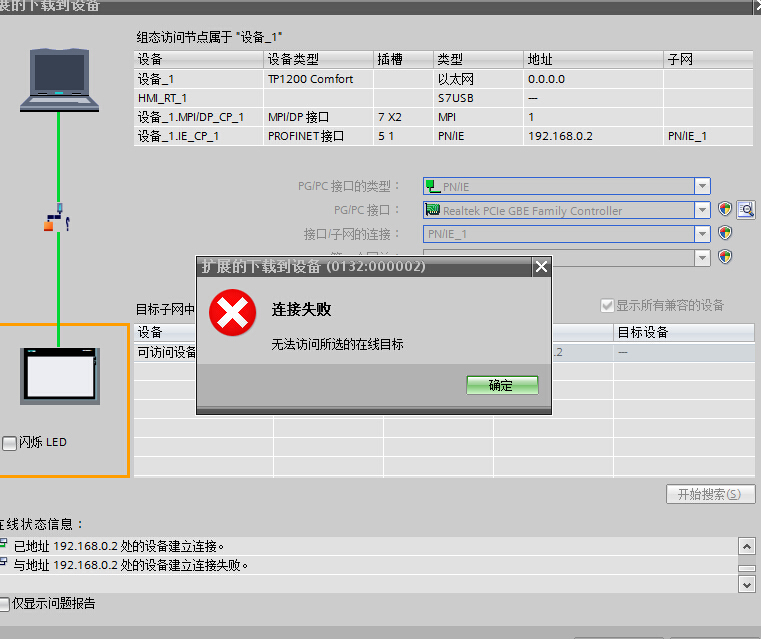Click the red error icon in dialog
The width and height of the screenshot is (761, 639).
click(232, 312)
